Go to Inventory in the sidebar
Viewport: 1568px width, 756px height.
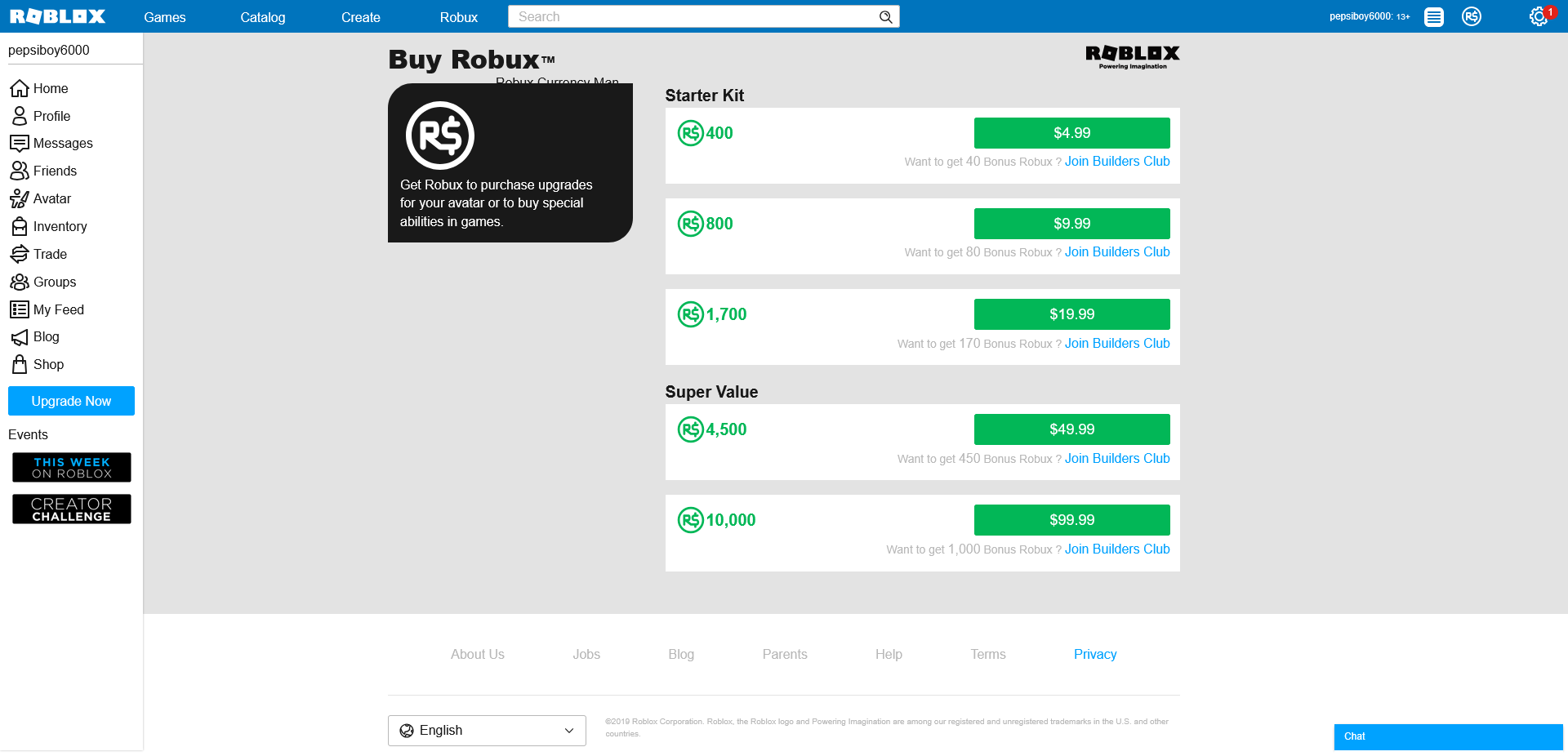click(60, 226)
